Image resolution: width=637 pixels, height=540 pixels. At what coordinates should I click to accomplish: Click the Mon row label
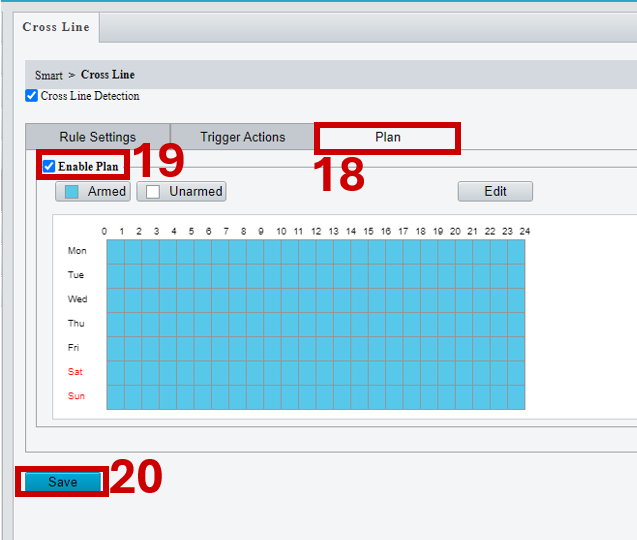[x=77, y=251]
